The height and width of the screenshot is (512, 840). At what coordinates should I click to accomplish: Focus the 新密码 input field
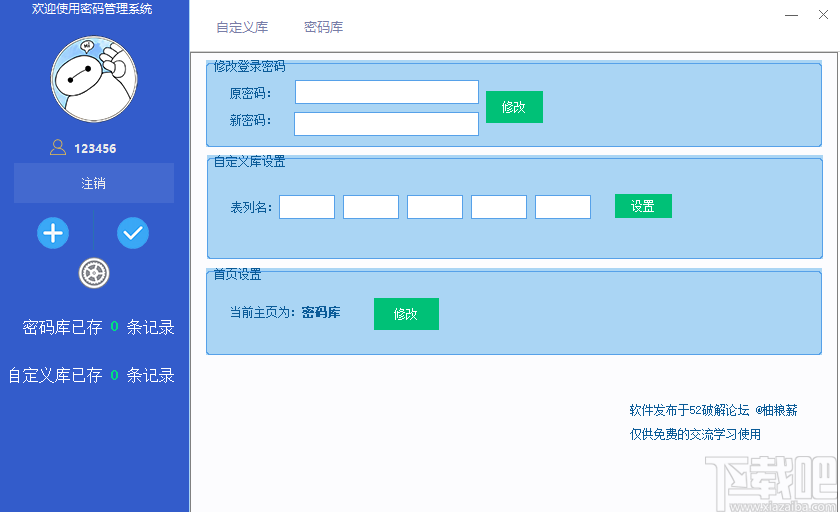(386, 124)
